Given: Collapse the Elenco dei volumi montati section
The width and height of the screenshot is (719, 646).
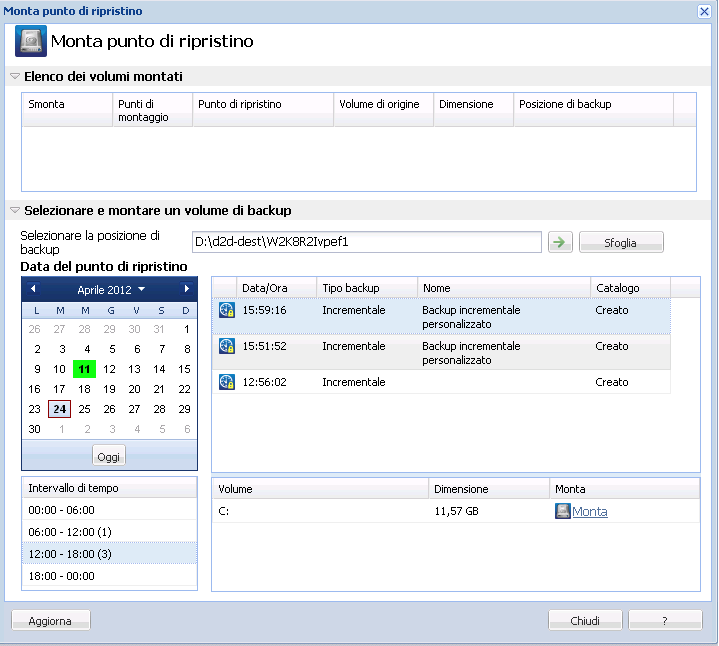Looking at the screenshot, I should point(15,76).
